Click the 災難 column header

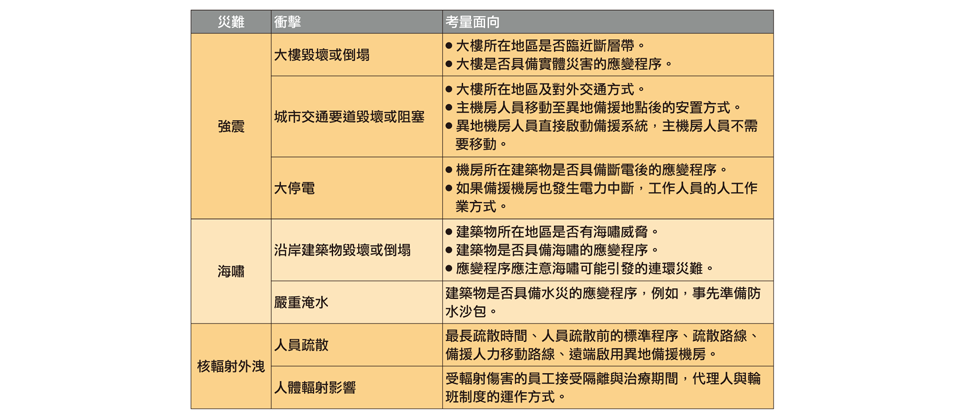click(231, 22)
